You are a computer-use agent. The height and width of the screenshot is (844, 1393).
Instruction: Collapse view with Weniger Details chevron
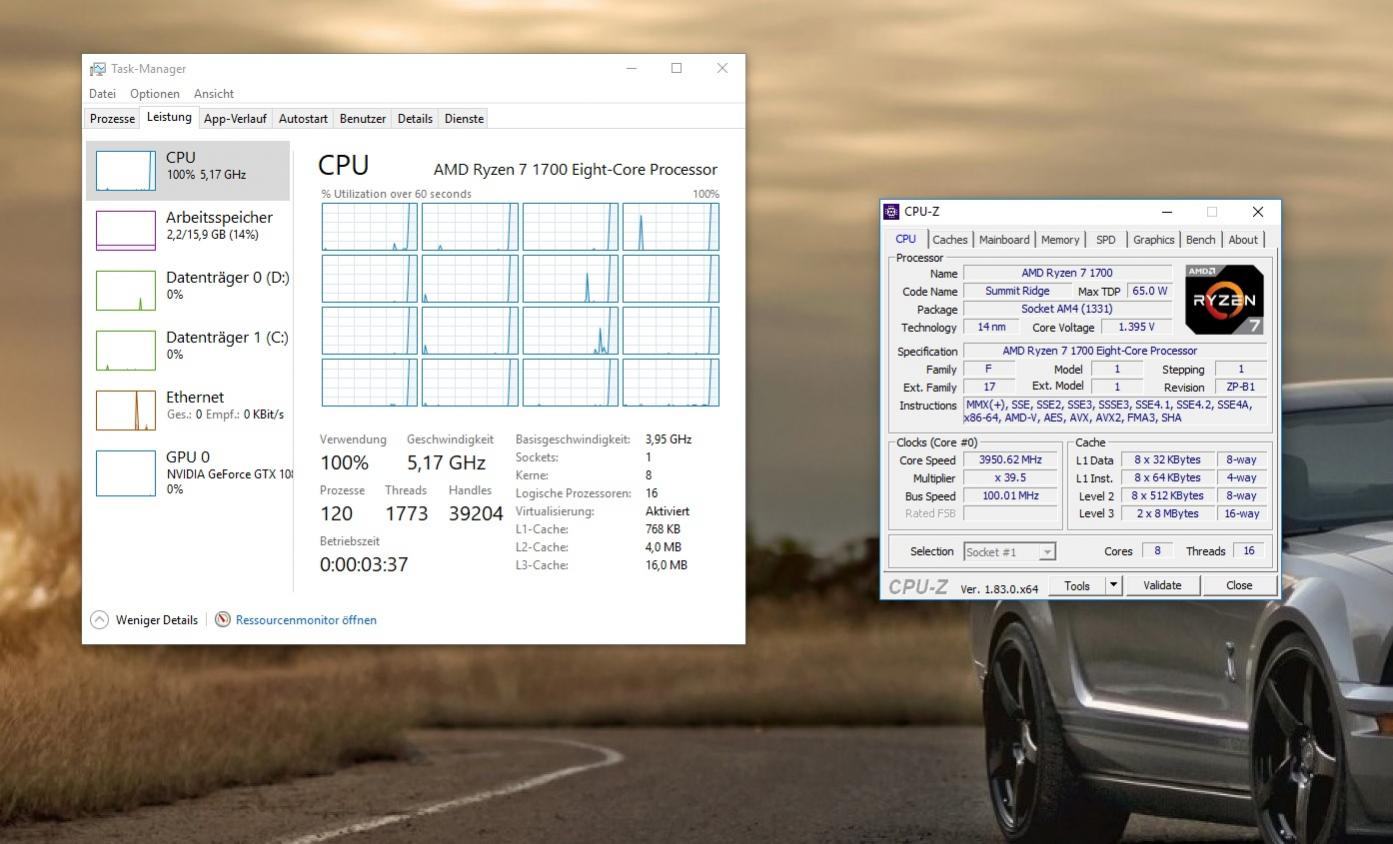click(x=99, y=620)
